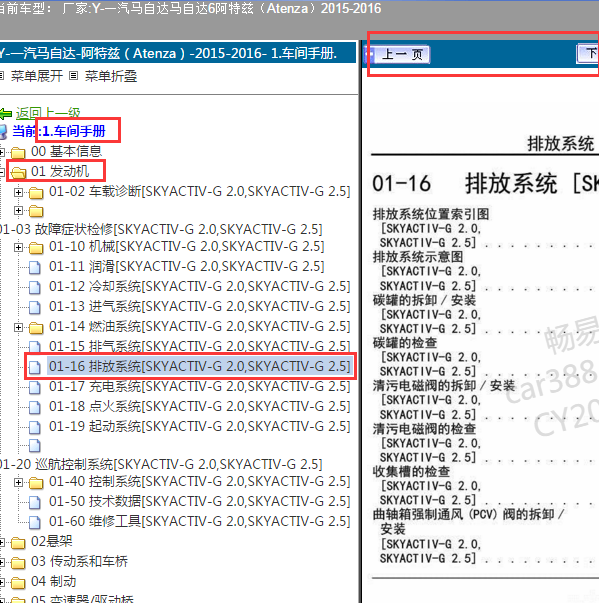599x603 pixels.
Task: Click the open folder icon of 01 发动机
Action: tap(18, 173)
